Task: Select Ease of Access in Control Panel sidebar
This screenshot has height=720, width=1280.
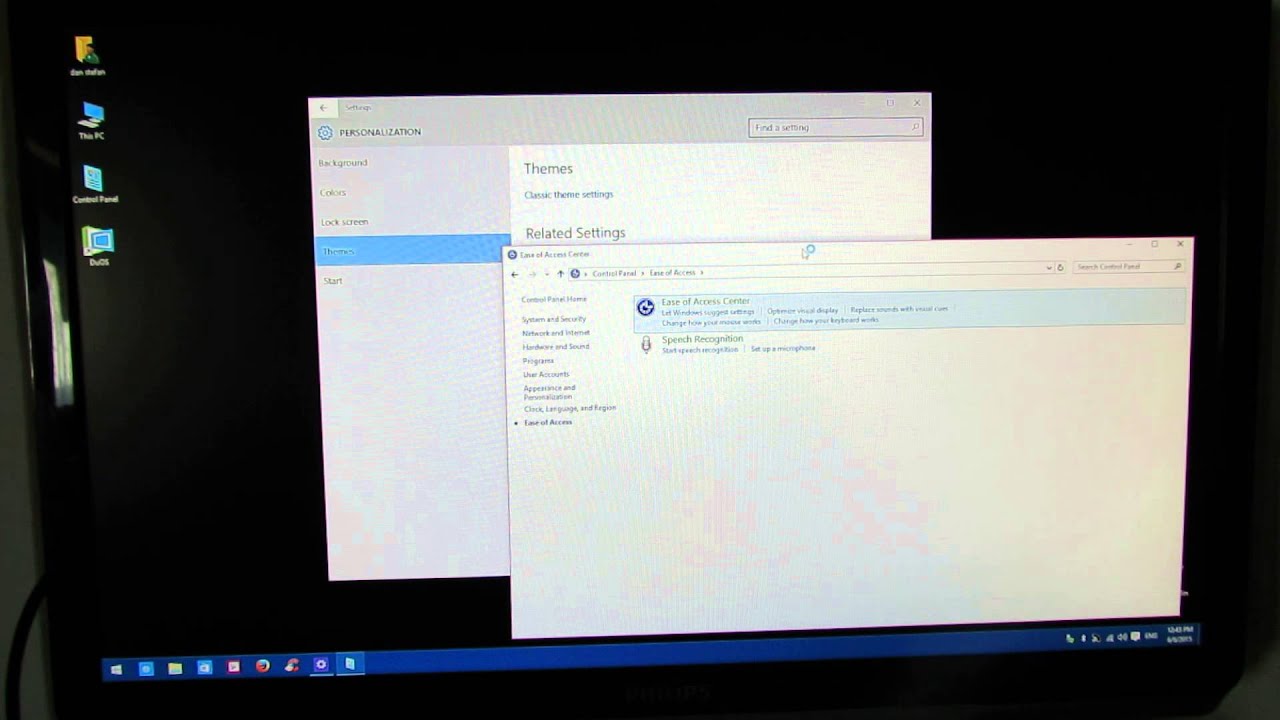Action: (x=548, y=423)
